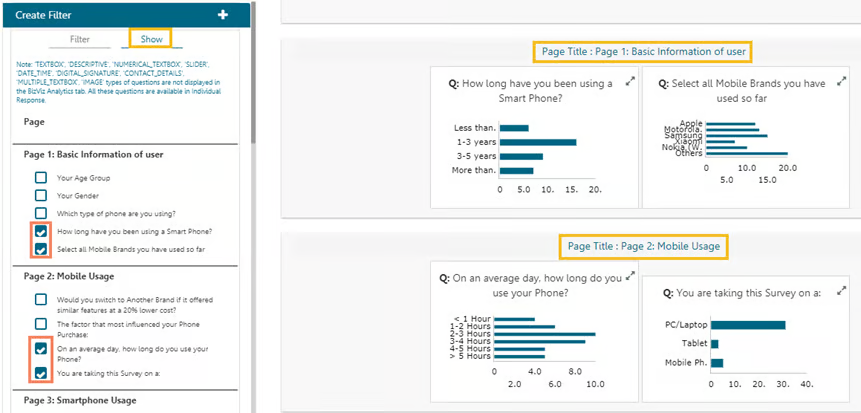Click Page 1 Basic Information page title
Screen dimensions: 861x413
coord(643,51)
